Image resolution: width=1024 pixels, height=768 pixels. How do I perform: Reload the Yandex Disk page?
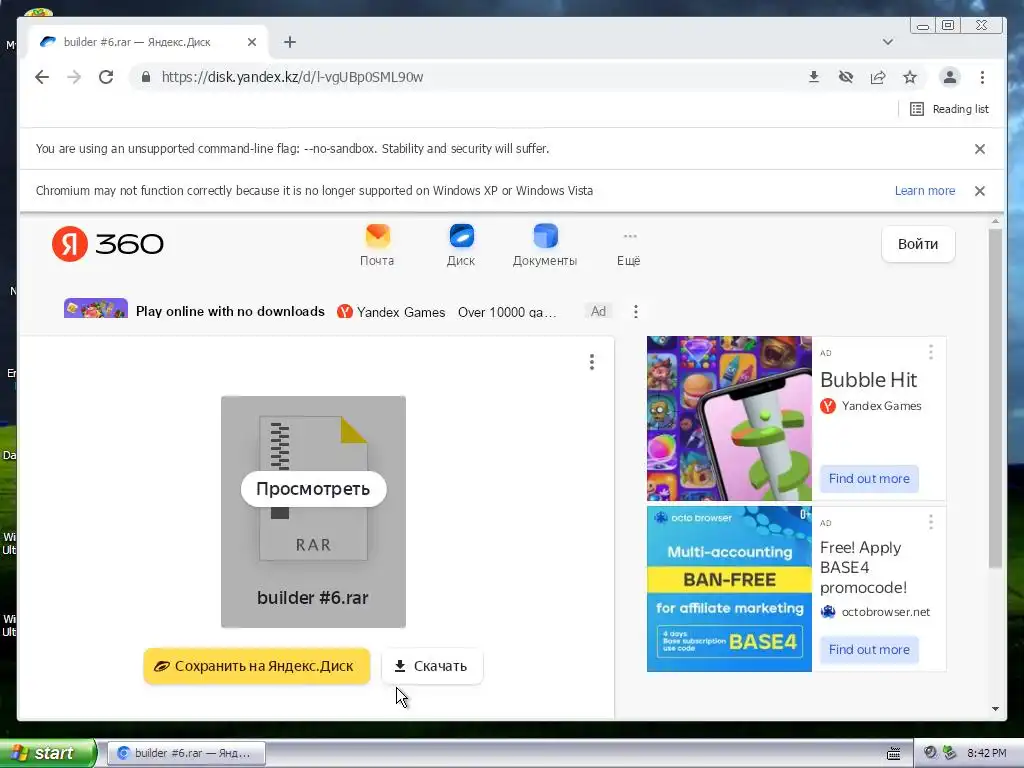point(106,77)
